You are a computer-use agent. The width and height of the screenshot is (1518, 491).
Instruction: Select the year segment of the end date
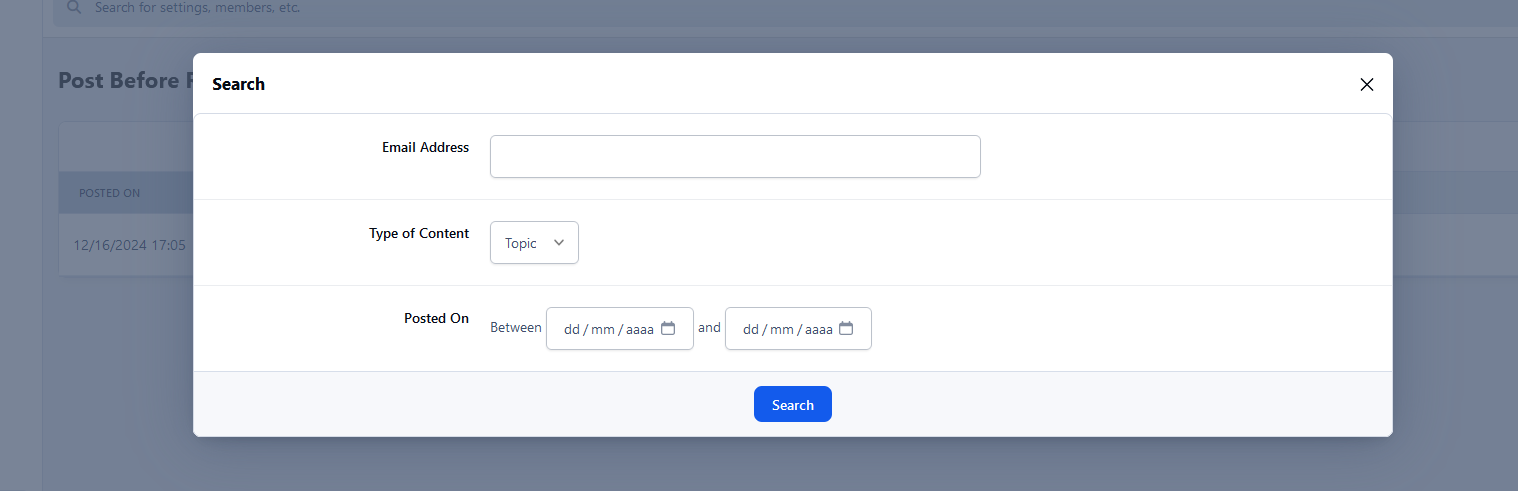tap(819, 329)
